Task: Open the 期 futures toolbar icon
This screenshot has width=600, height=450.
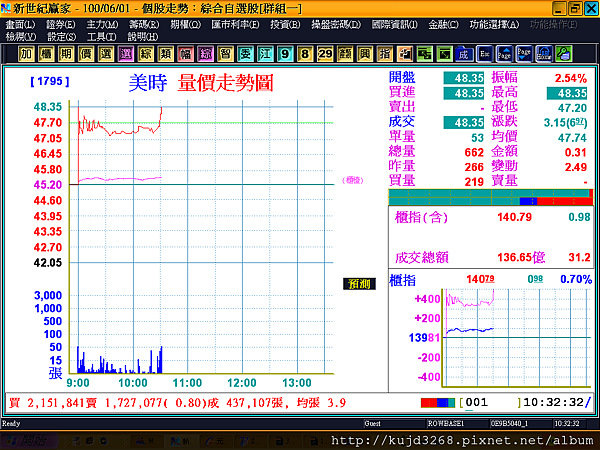Action: [66, 54]
